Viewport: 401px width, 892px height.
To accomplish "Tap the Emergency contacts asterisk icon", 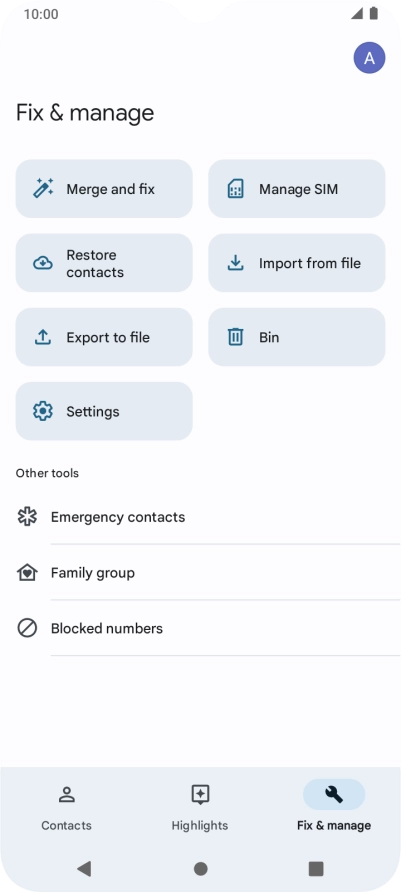I will 27,517.
